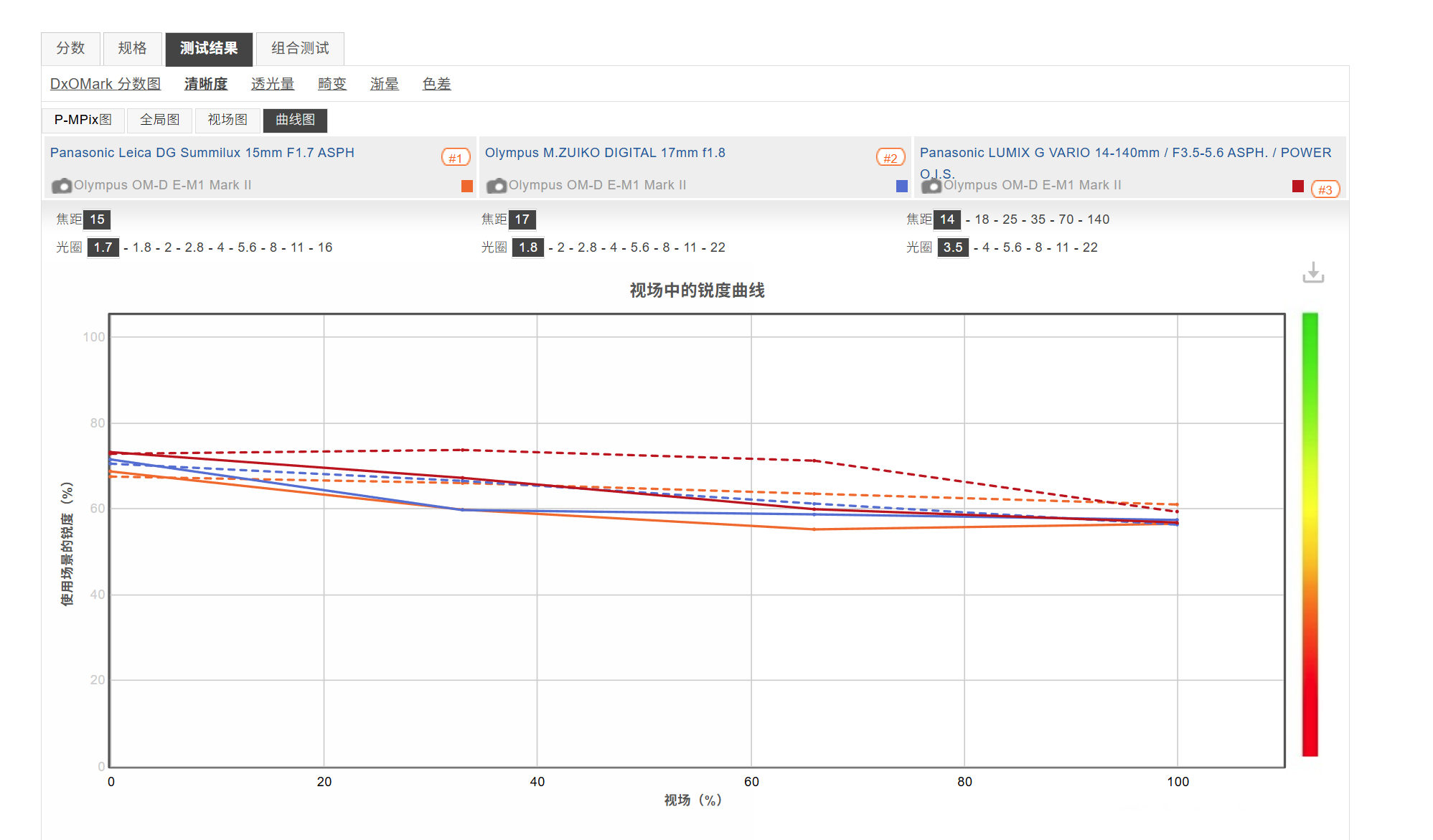
Task: Select aperture 3.5 for lens #3
Action: pos(953,247)
